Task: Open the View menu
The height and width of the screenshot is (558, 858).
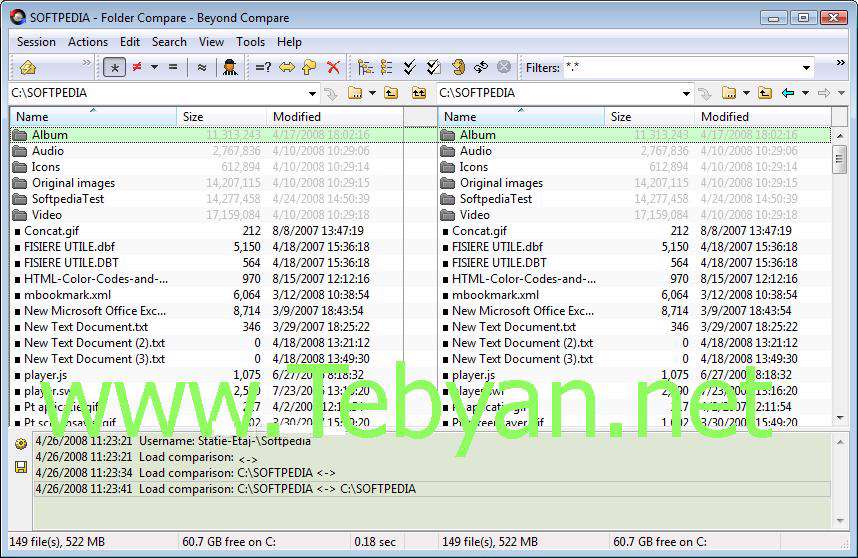Action: (211, 42)
